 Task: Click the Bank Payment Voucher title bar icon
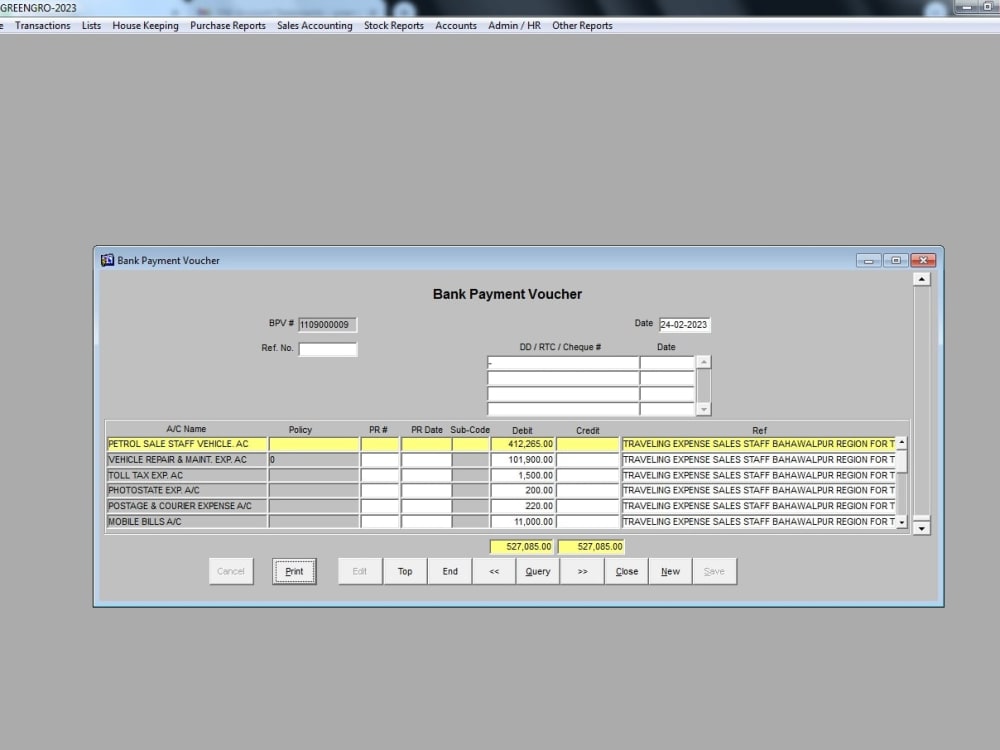click(x=107, y=259)
